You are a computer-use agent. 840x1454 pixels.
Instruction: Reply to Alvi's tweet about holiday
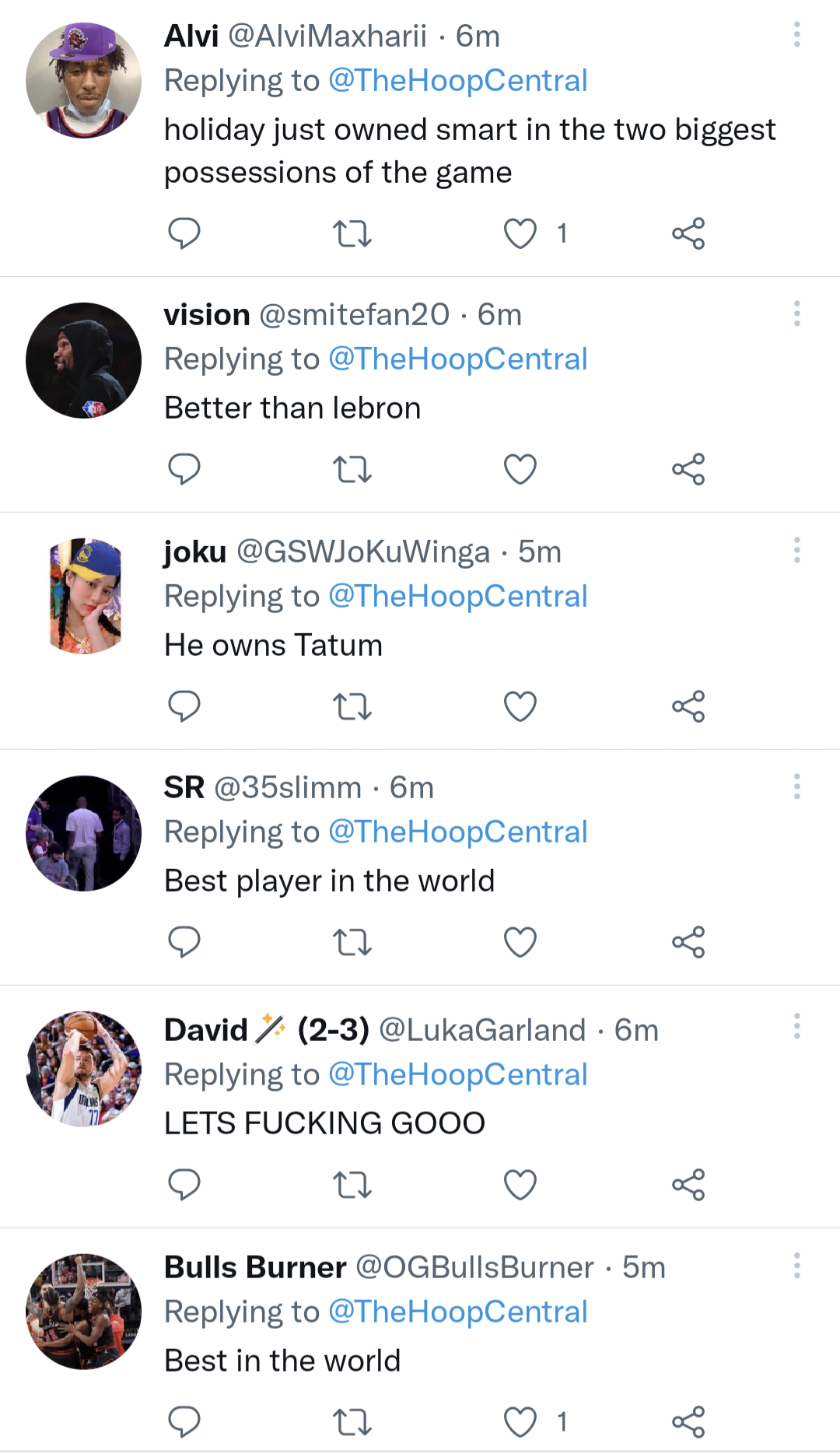[184, 233]
